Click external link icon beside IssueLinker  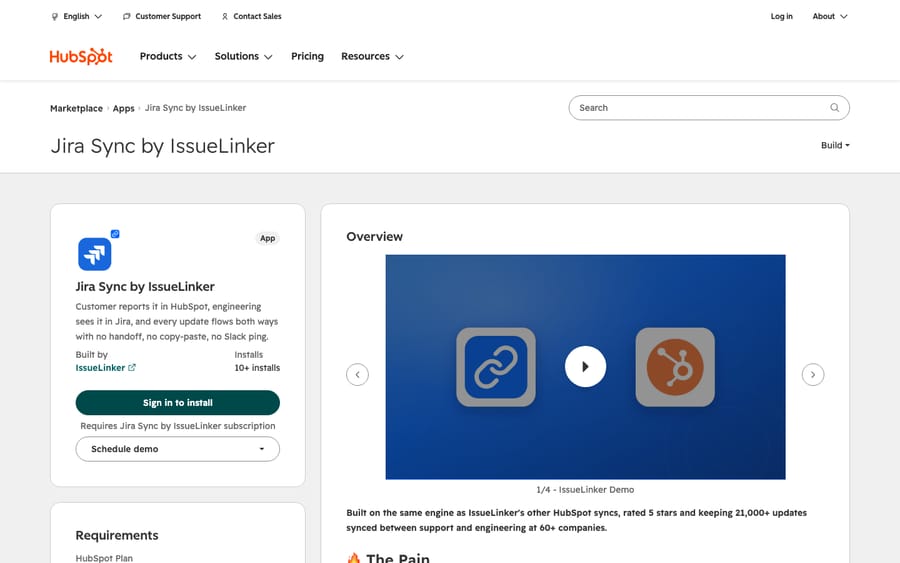pos(132,368)
